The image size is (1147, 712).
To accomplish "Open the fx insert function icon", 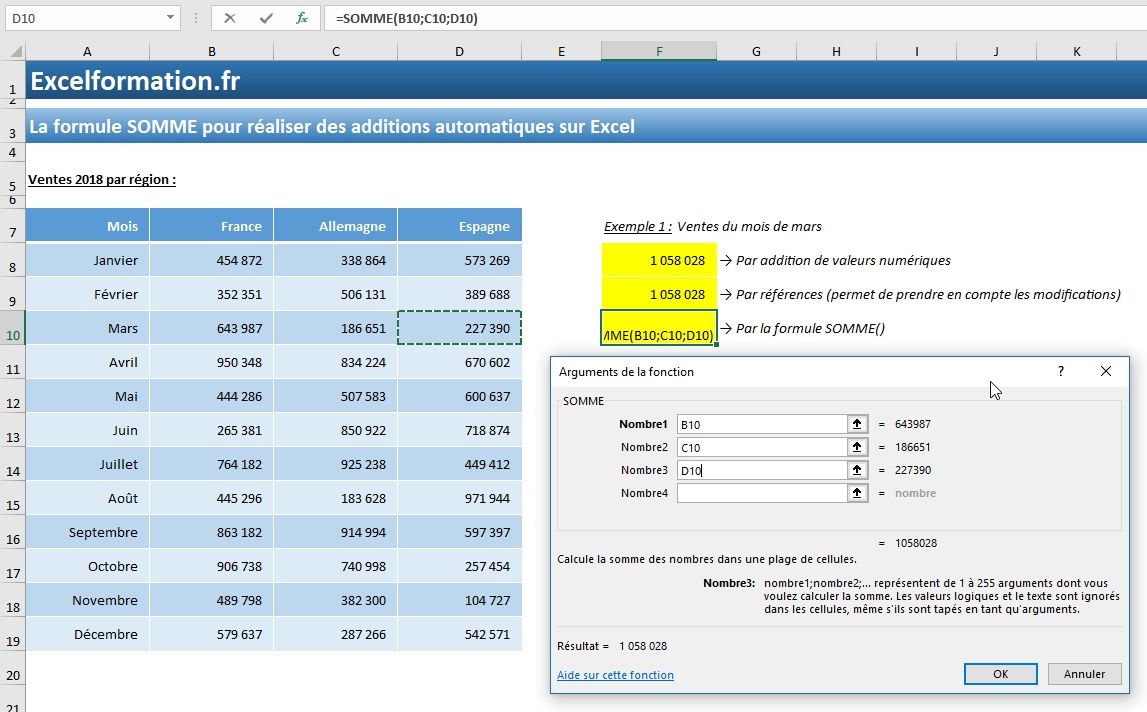I will coord(301,18).
